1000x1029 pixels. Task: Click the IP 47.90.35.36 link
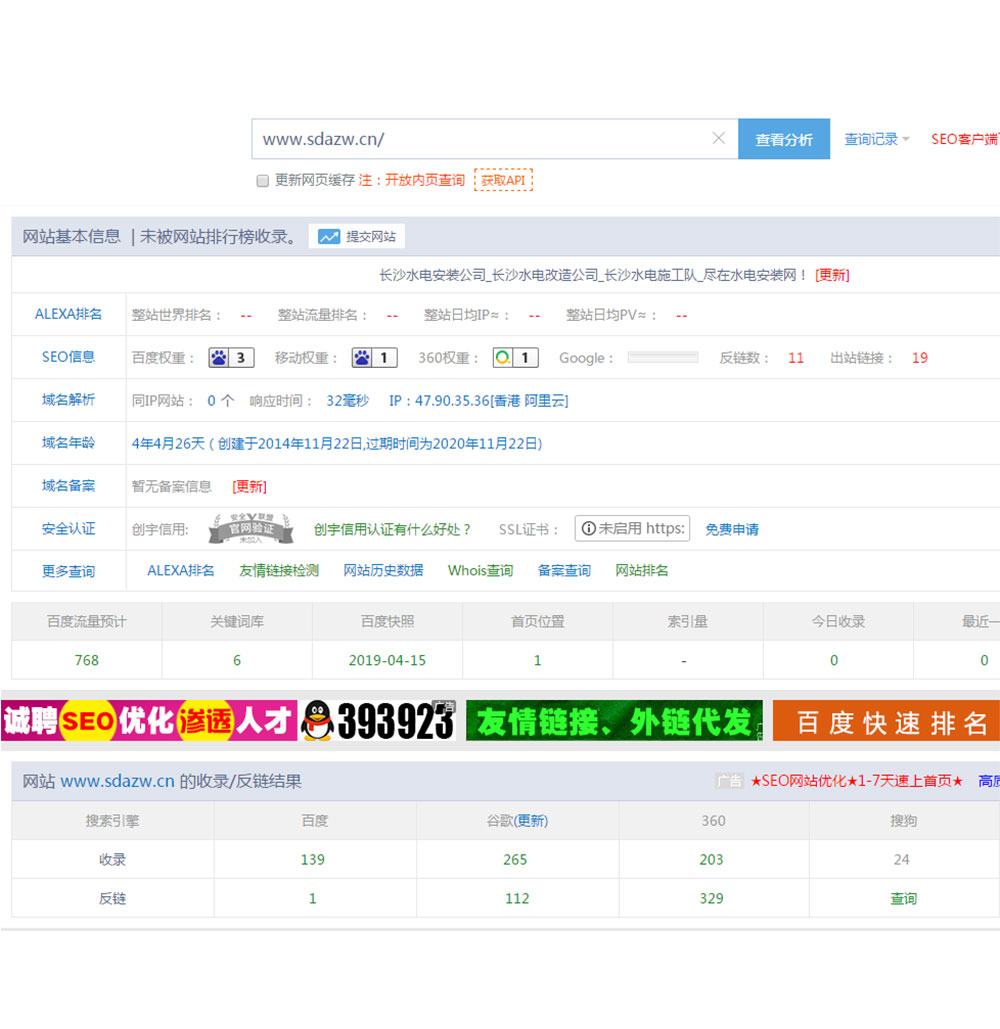coord(479,400)
